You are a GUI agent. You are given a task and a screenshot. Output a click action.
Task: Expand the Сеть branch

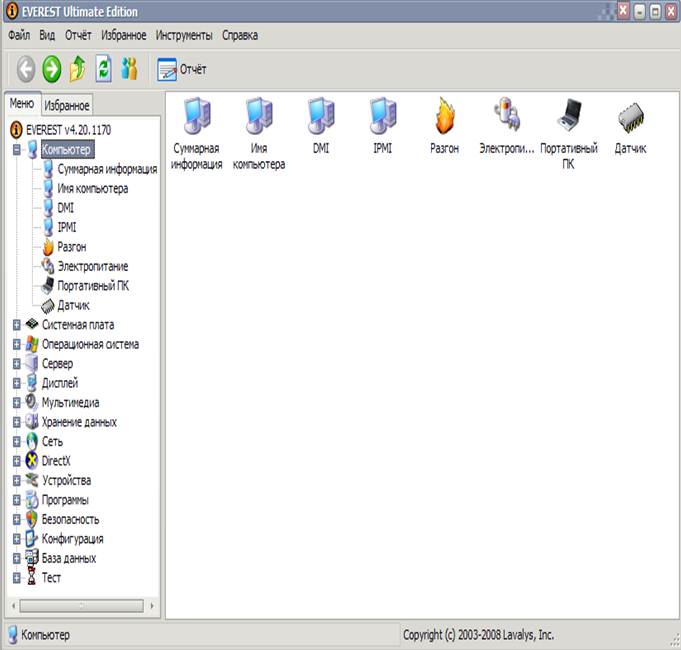coord(17,442)
